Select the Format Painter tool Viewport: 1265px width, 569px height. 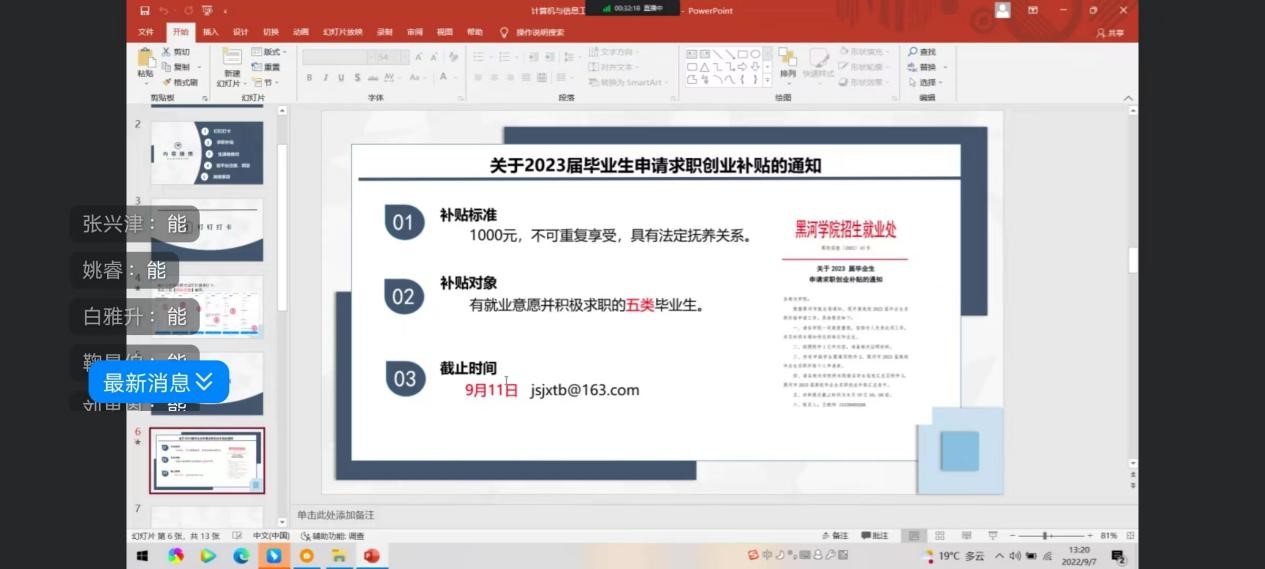pos(180,82)
